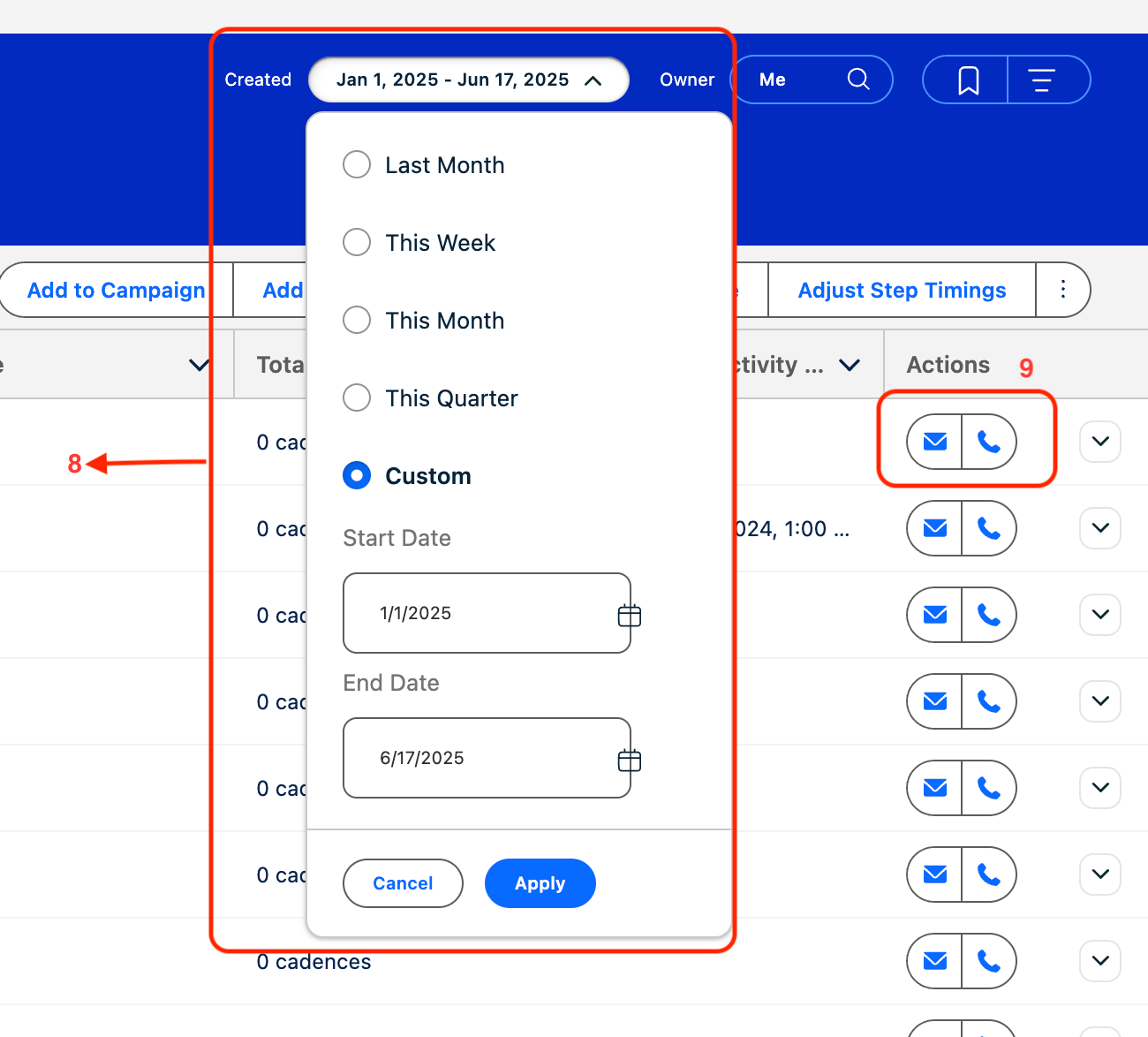Click the Actions column header
The height and width of the screenshot is (1037, 1148).
948,365
